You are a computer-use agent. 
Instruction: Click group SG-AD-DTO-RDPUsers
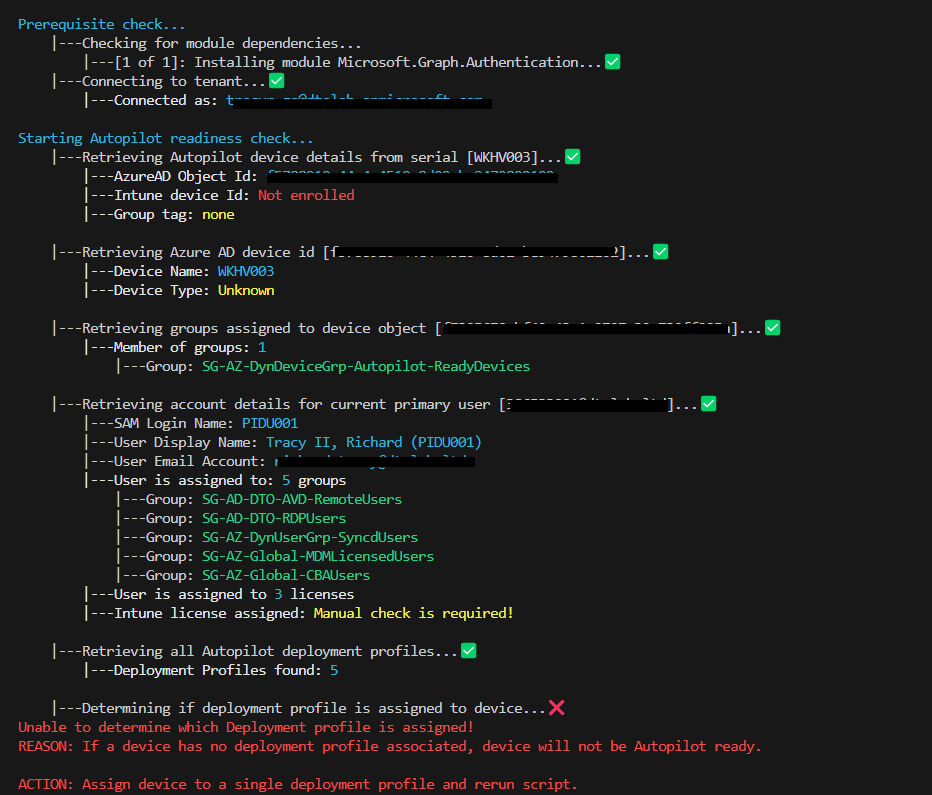point(274,519)
